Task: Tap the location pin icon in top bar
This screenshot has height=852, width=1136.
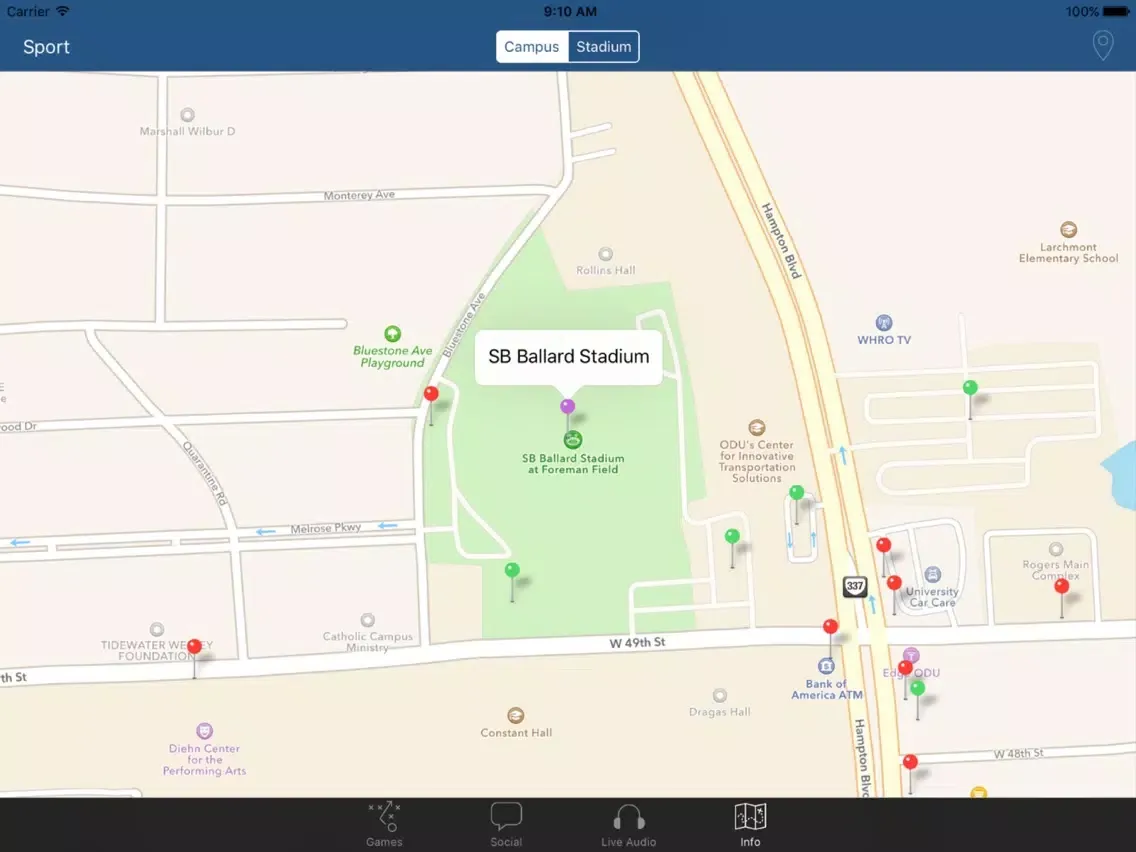Action: pos(1103,46)
